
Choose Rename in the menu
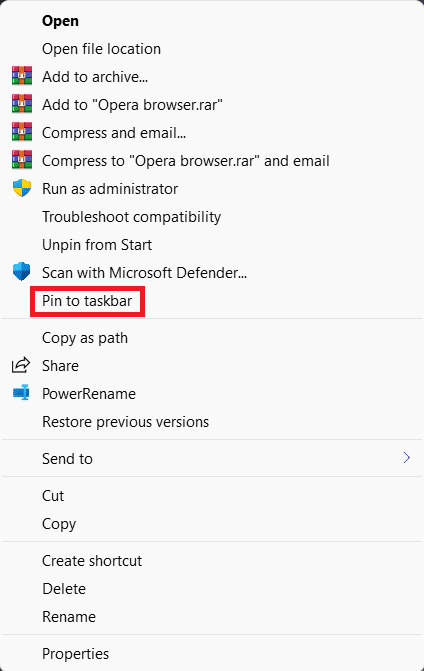[x=69, y=617]
